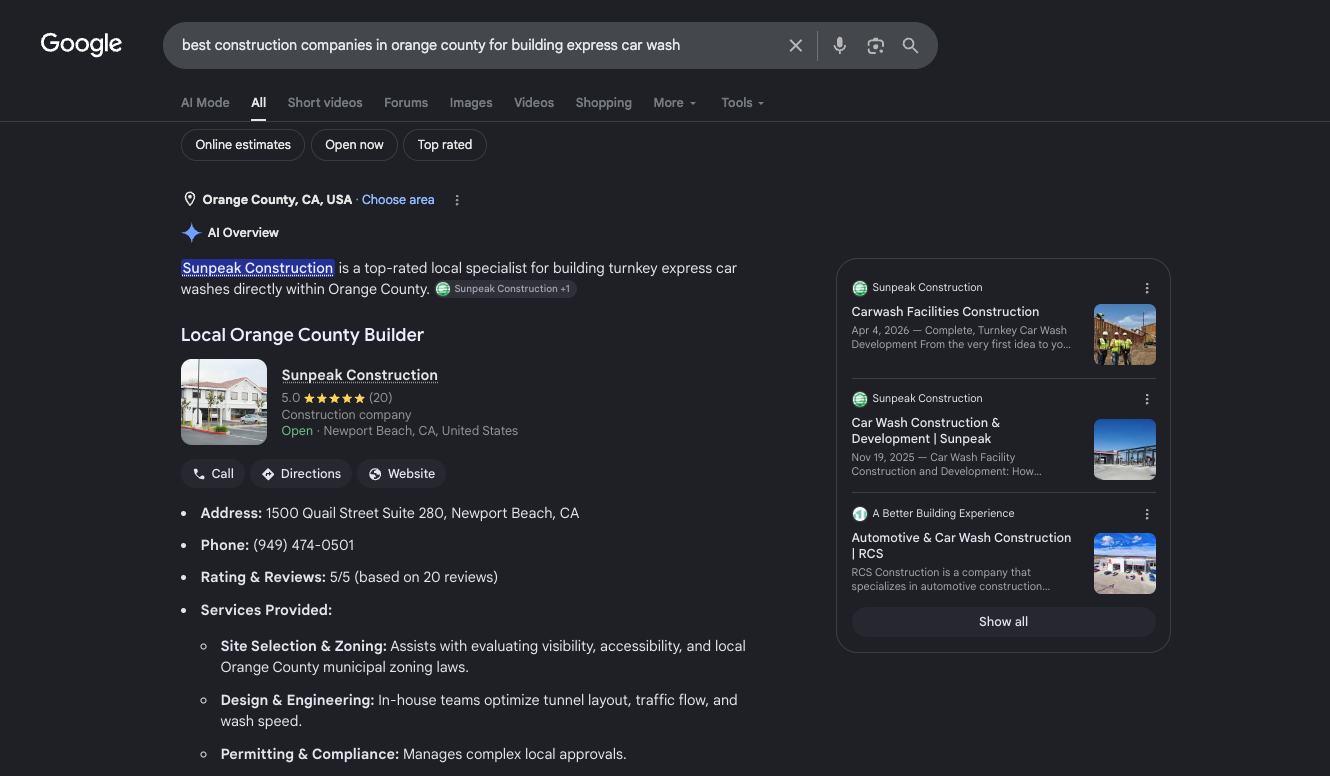The height and width of the screenshot is (776, 1330).
Task: Click Show all sources button
Action: 1003,622
